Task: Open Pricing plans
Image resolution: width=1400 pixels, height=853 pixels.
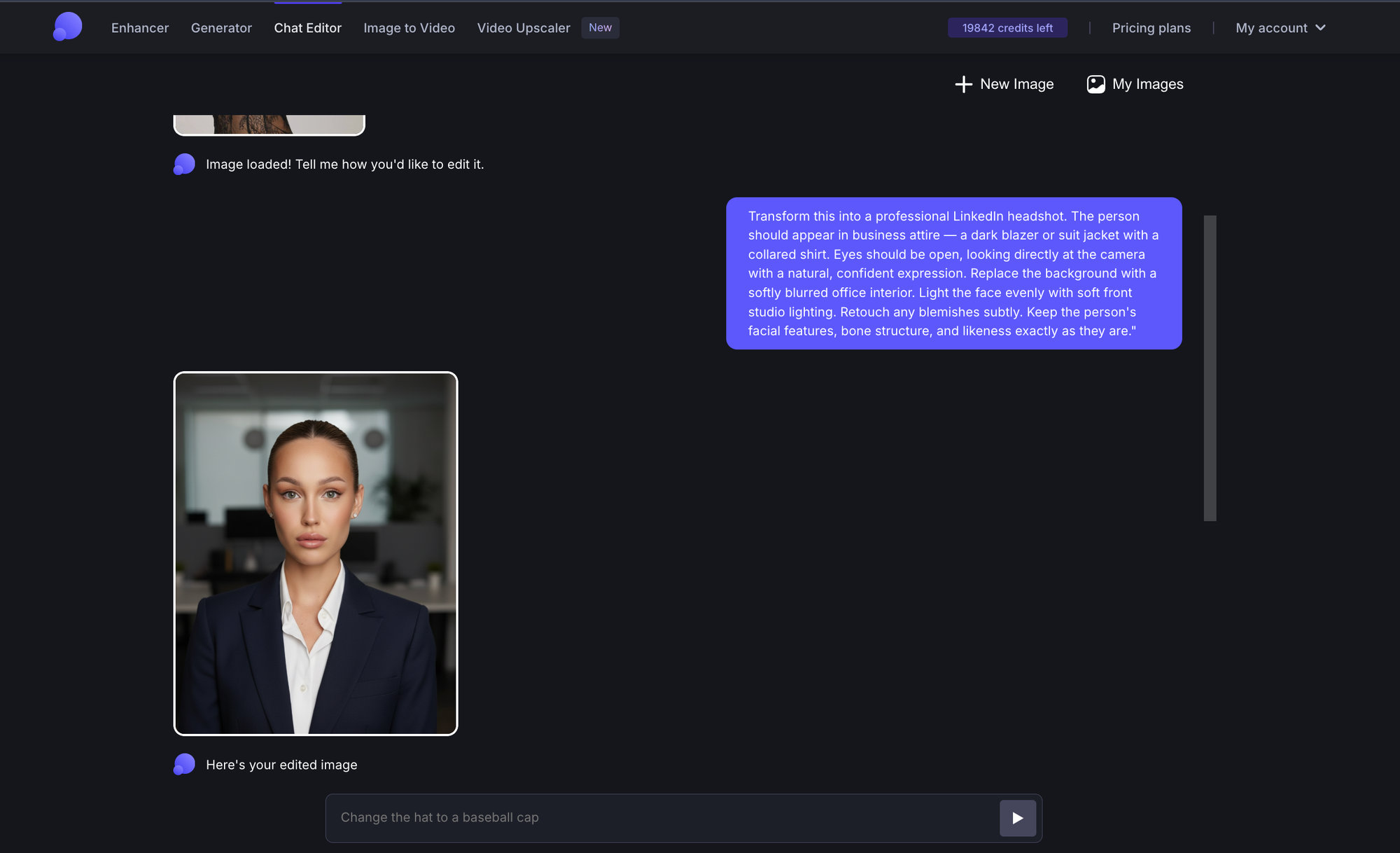Action: point(1151,28)
